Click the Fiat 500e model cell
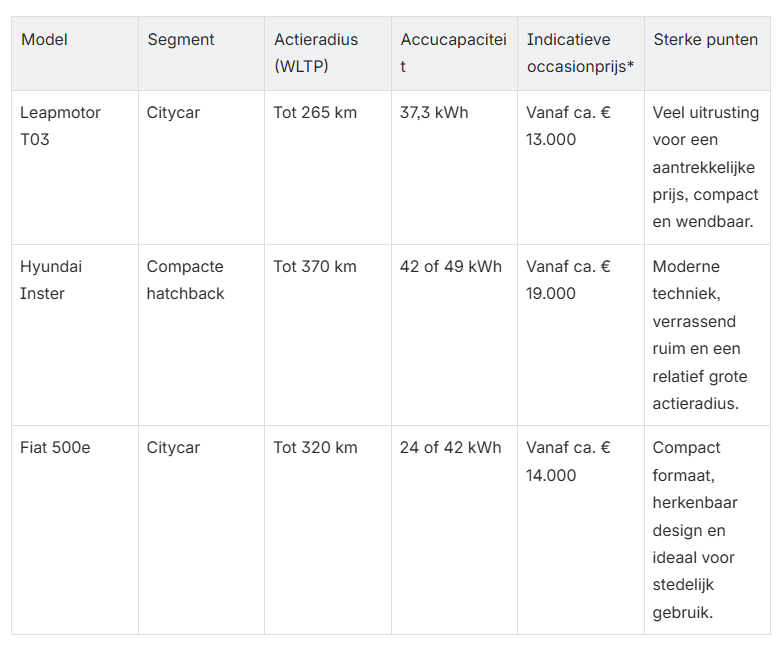The width and height of the screenshot is (781, 645). pos(75,530)
